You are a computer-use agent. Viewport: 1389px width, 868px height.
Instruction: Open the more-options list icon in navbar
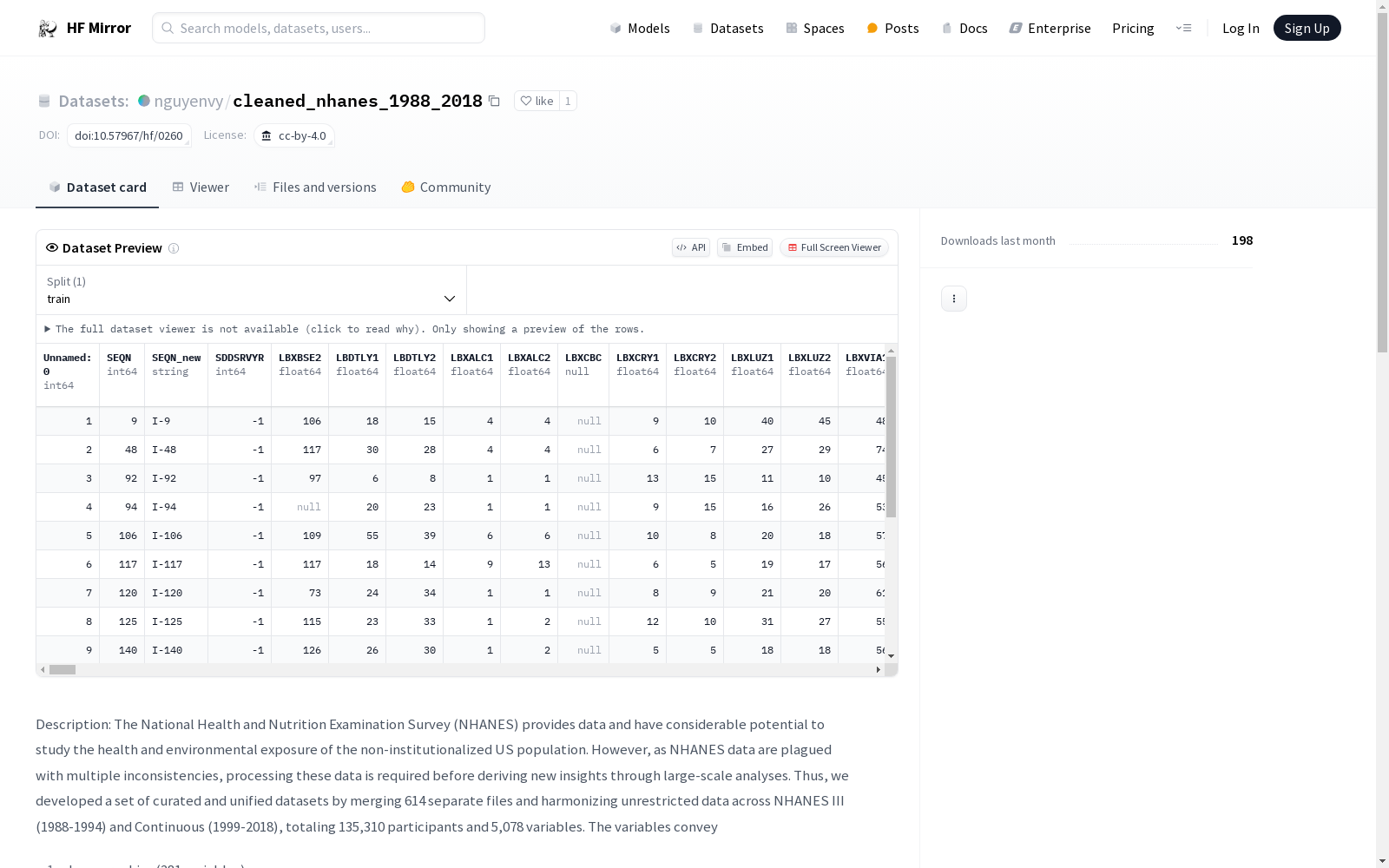click(1183, 29)
